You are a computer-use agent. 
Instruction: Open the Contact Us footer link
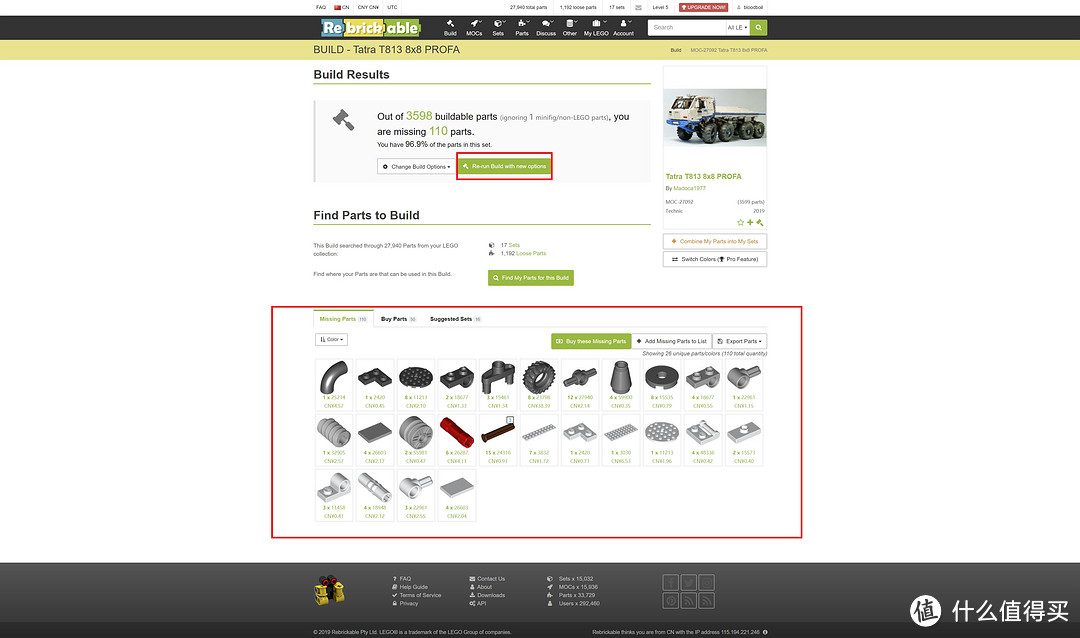[x=491, y=579]
